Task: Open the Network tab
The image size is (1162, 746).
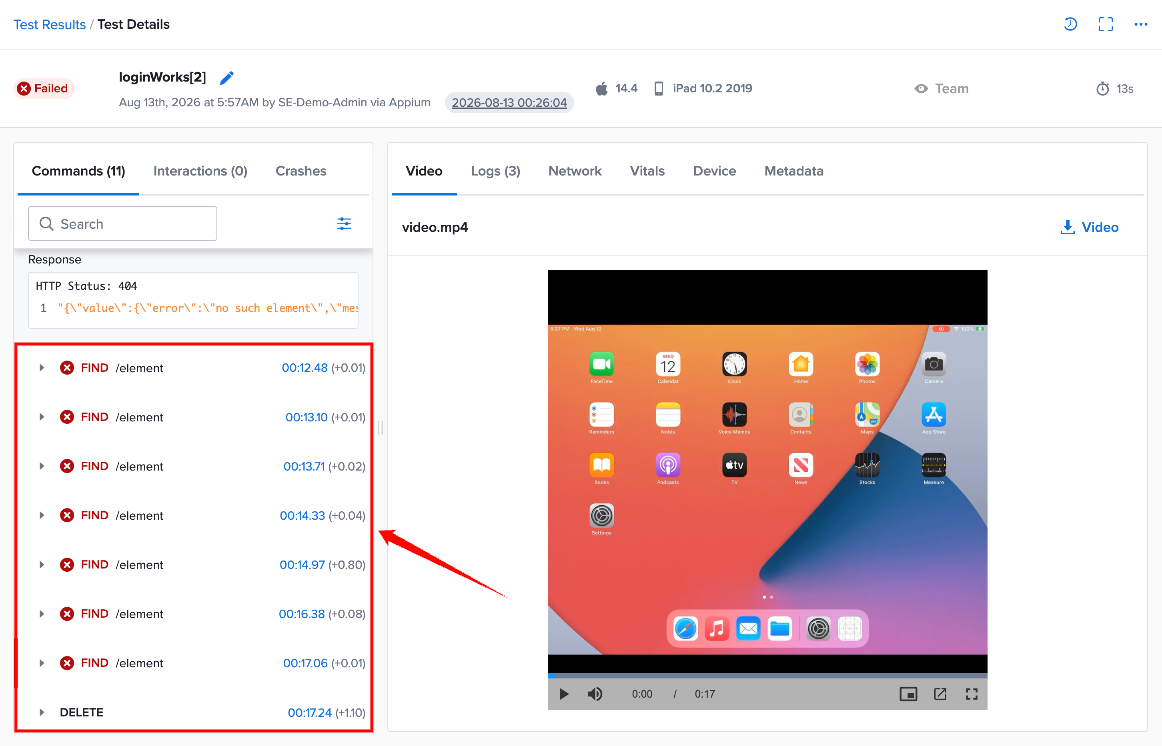Action: [x=575, y=171]
